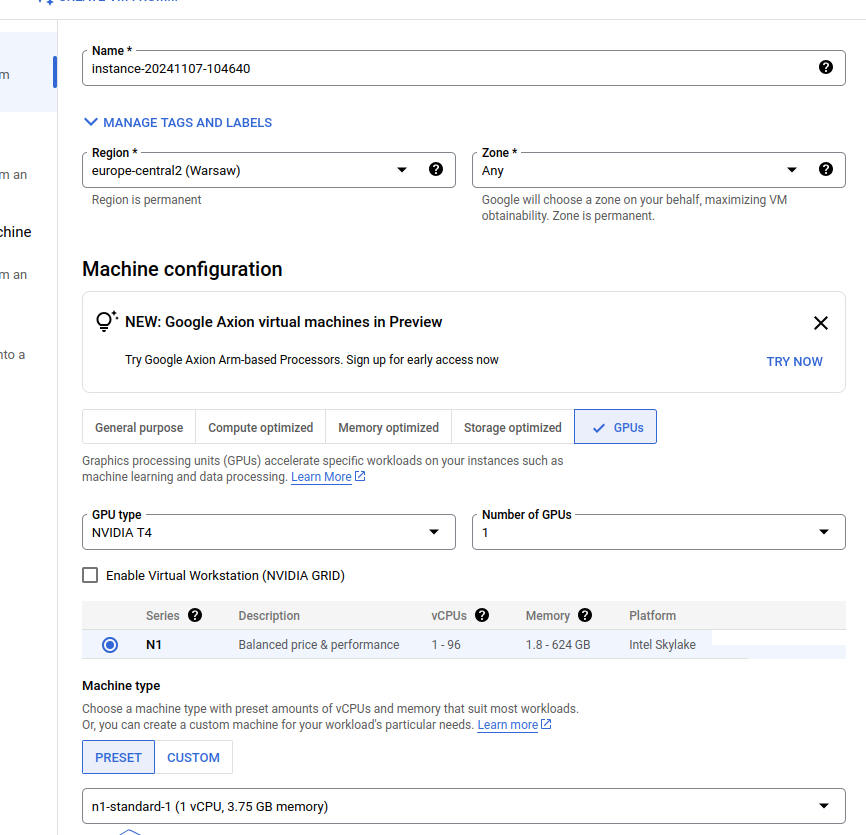Click the lightbulb icon in Axion banner

(107, 321)
